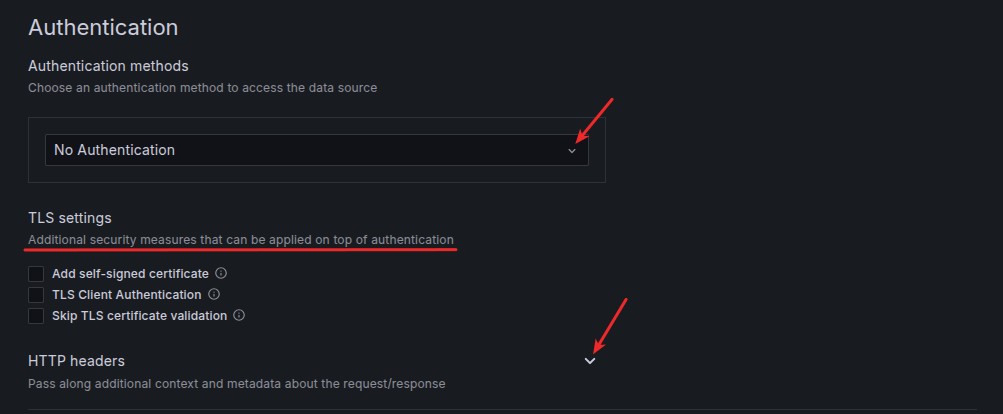Click the Choose an authentication method description

pos(202,88)
